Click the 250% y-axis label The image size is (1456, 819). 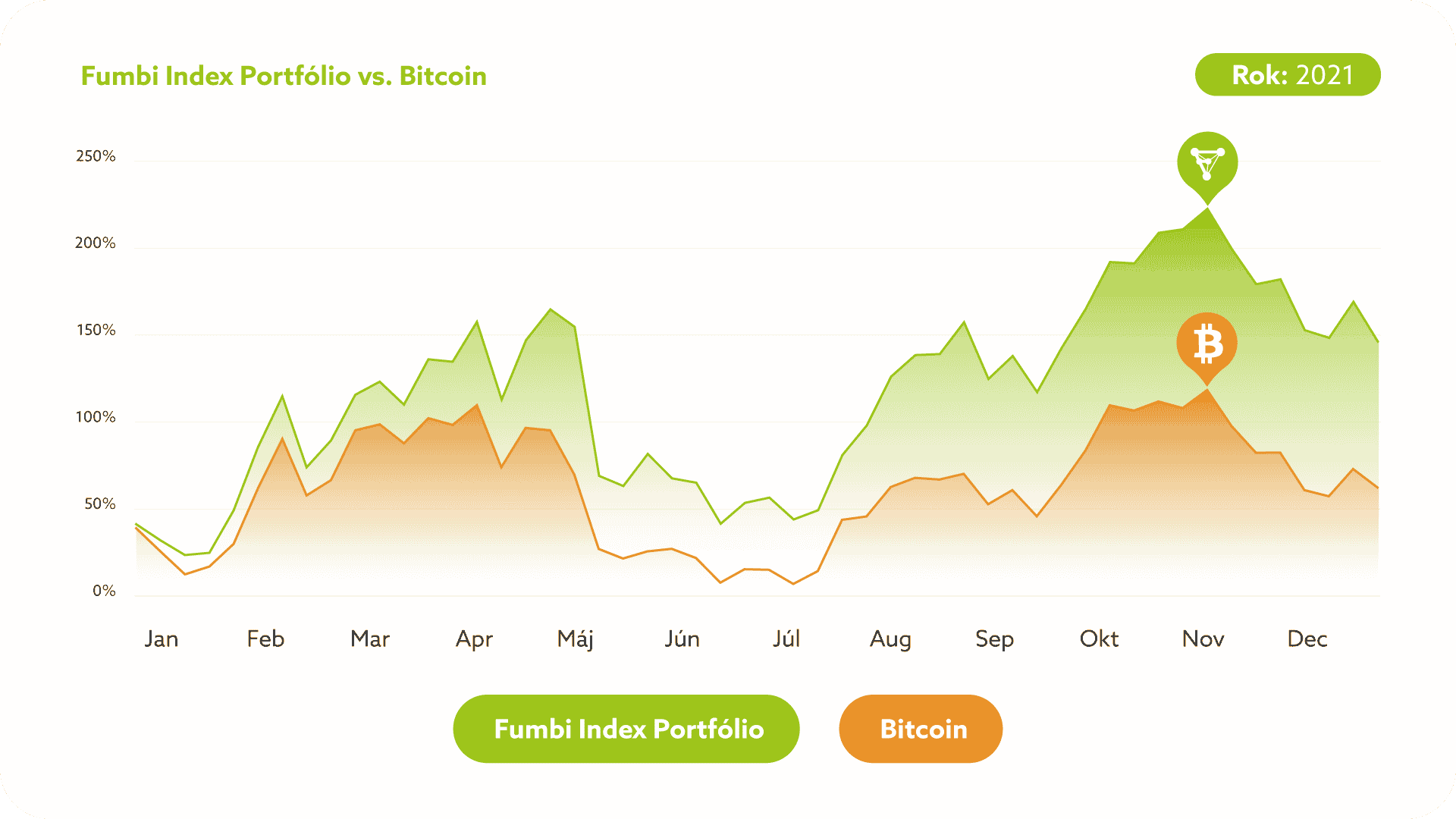coord(96,156)
